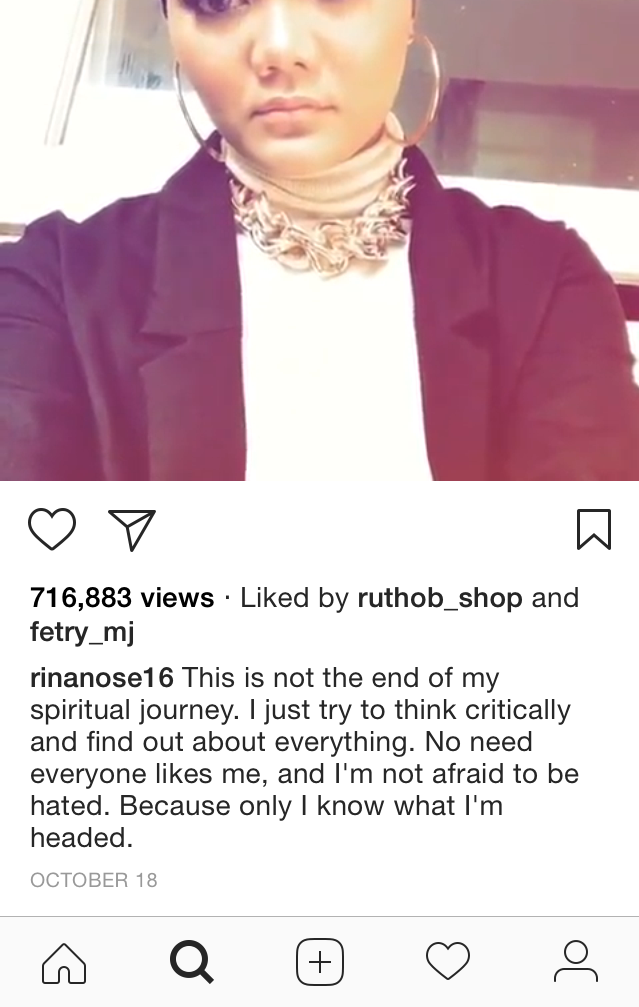The width and height of the screenshot is (639, 1007).
Task: Like the post with the heart icon
Action: 52,529
